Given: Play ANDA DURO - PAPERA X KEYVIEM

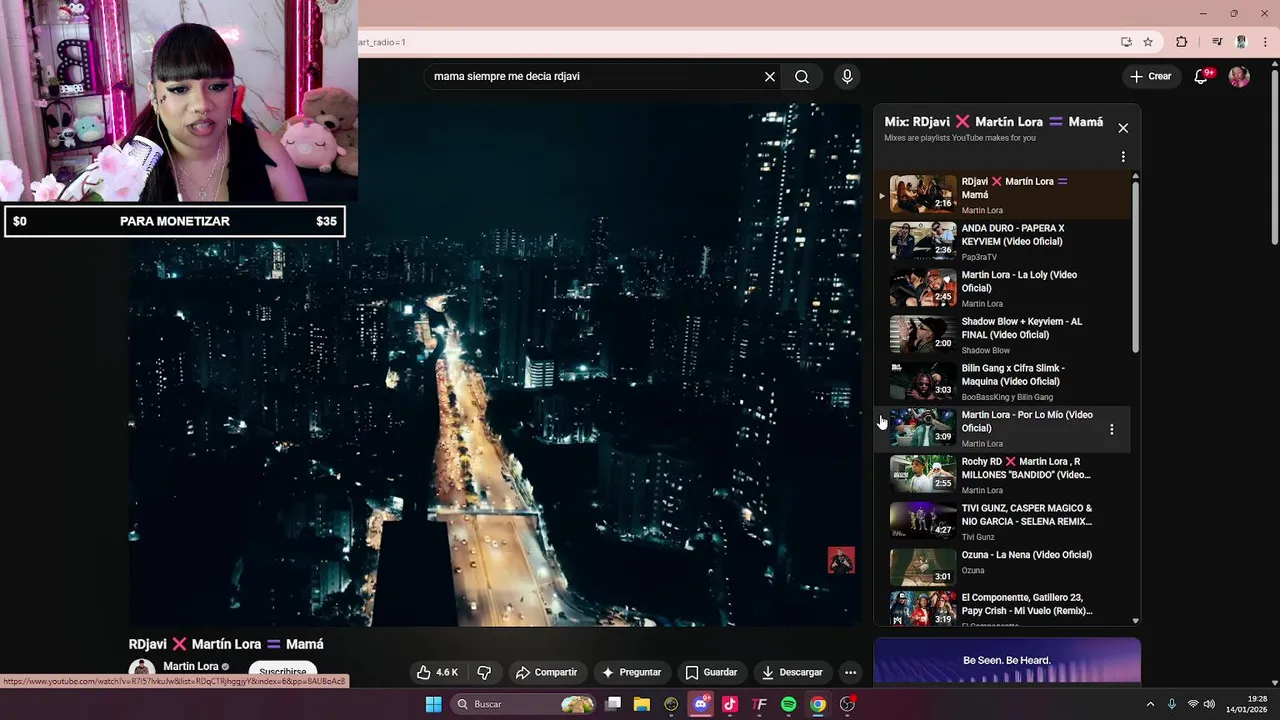Looking at the screenshot, I should (x=1005, y=242).
